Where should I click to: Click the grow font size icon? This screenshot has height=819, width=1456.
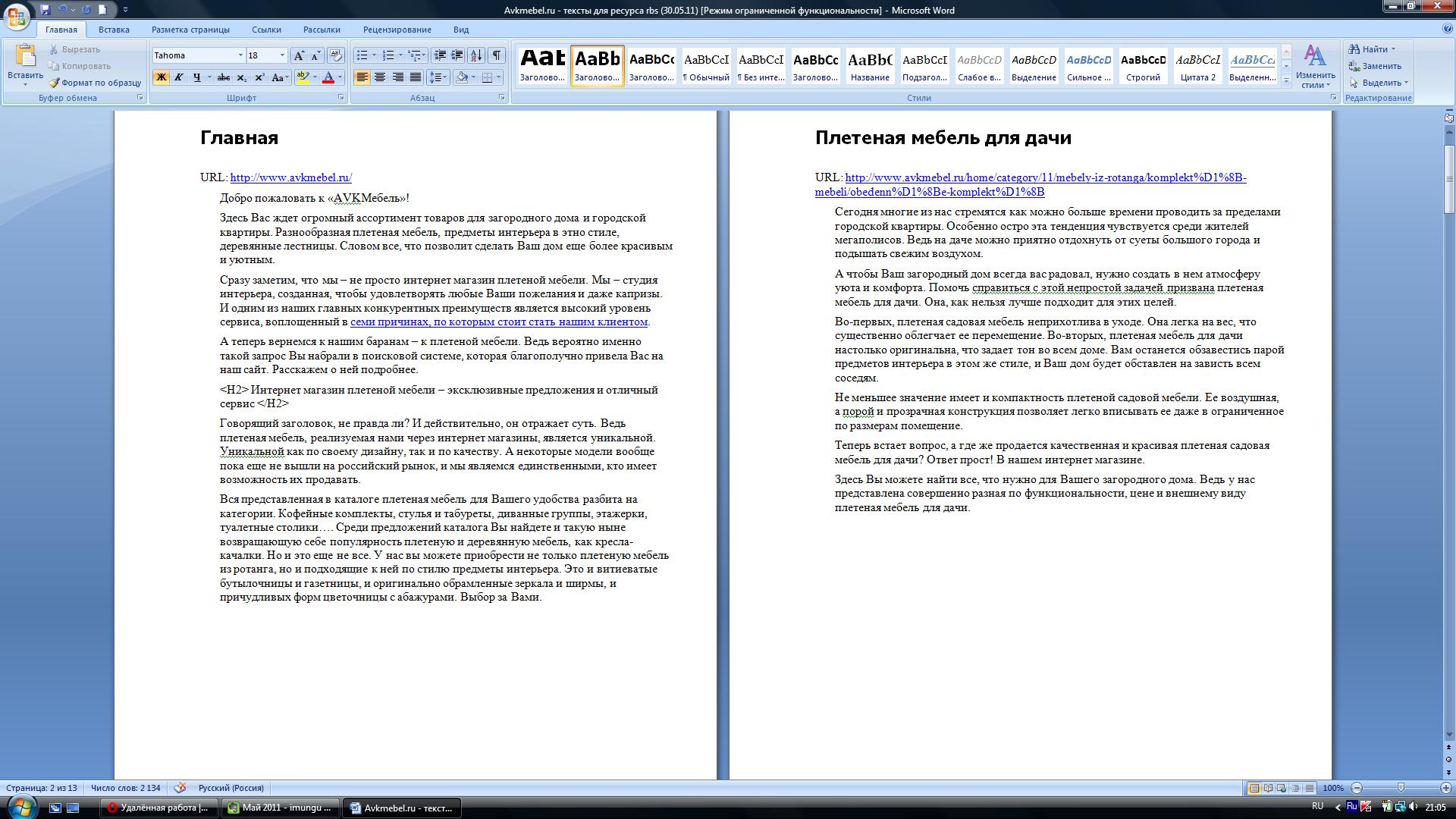coord(299,55)
